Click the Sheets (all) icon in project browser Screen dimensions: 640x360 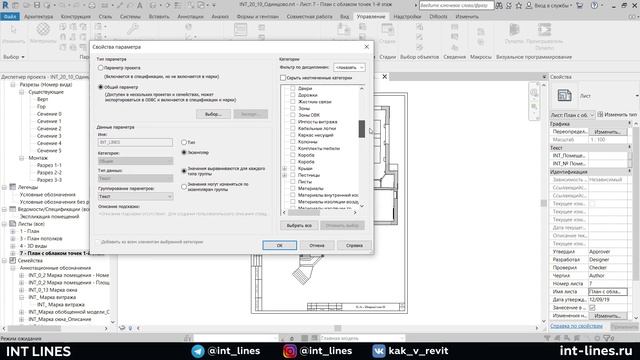coord(13,224)
